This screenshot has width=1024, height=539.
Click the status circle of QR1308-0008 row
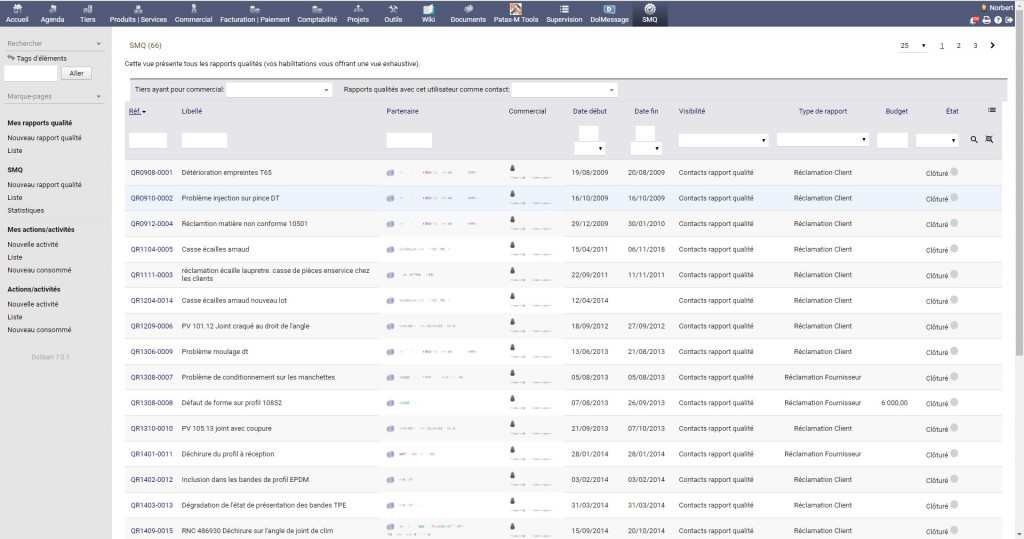coord(955,403)
